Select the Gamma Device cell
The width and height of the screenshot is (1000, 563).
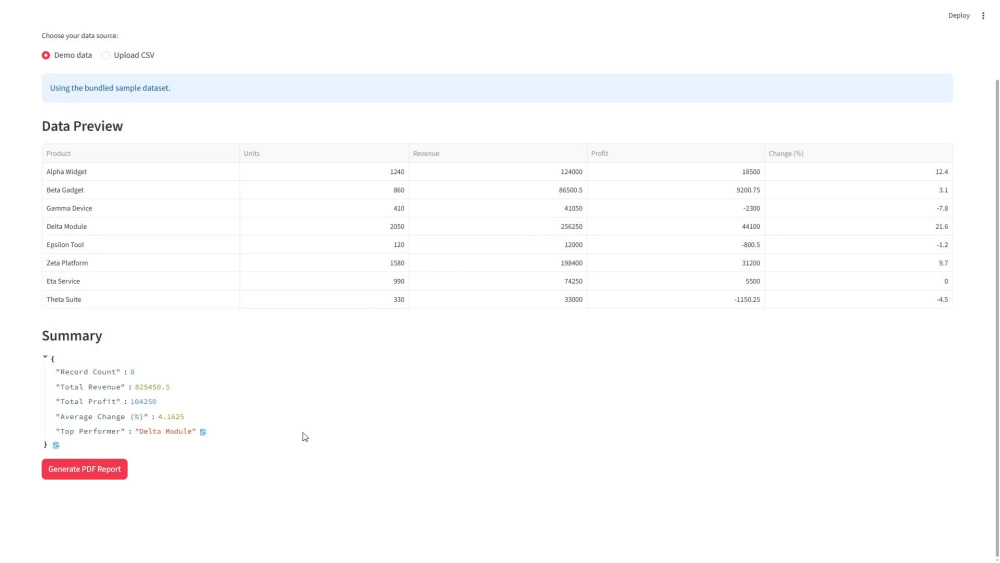click(141, 208)
